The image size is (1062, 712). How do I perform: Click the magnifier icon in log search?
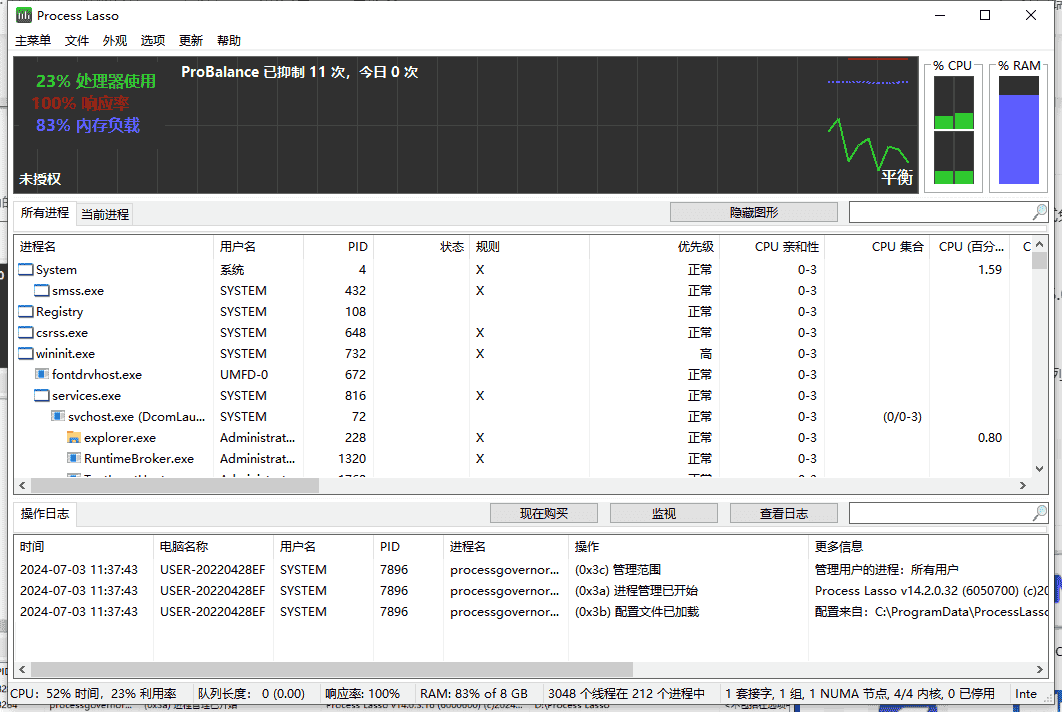[1039, 513]
